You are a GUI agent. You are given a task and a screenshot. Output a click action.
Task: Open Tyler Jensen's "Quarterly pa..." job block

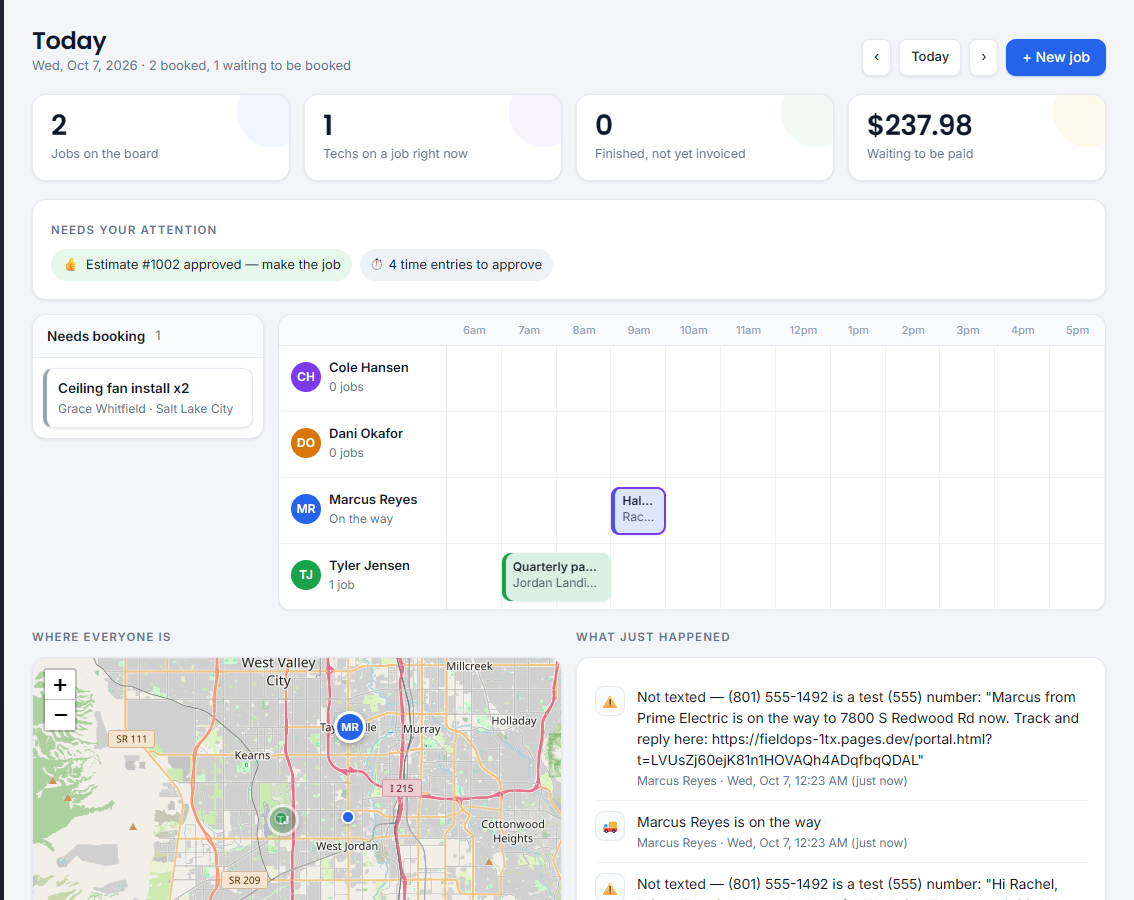(x=556, y=577)
